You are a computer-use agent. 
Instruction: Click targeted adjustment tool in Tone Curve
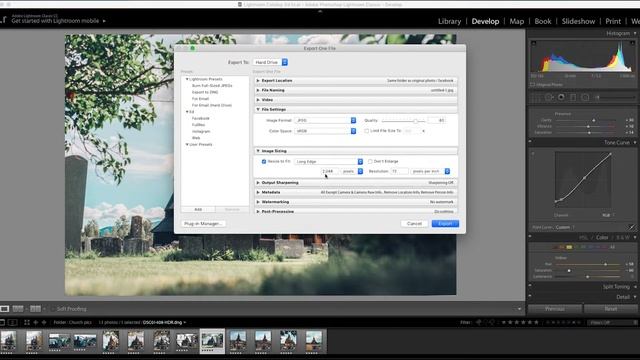tap(533, 154)
